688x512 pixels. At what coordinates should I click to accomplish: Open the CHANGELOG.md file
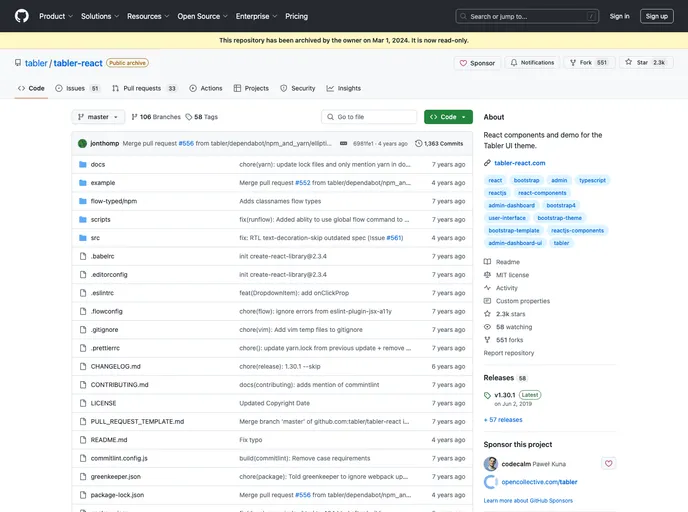tap(115, 366)
